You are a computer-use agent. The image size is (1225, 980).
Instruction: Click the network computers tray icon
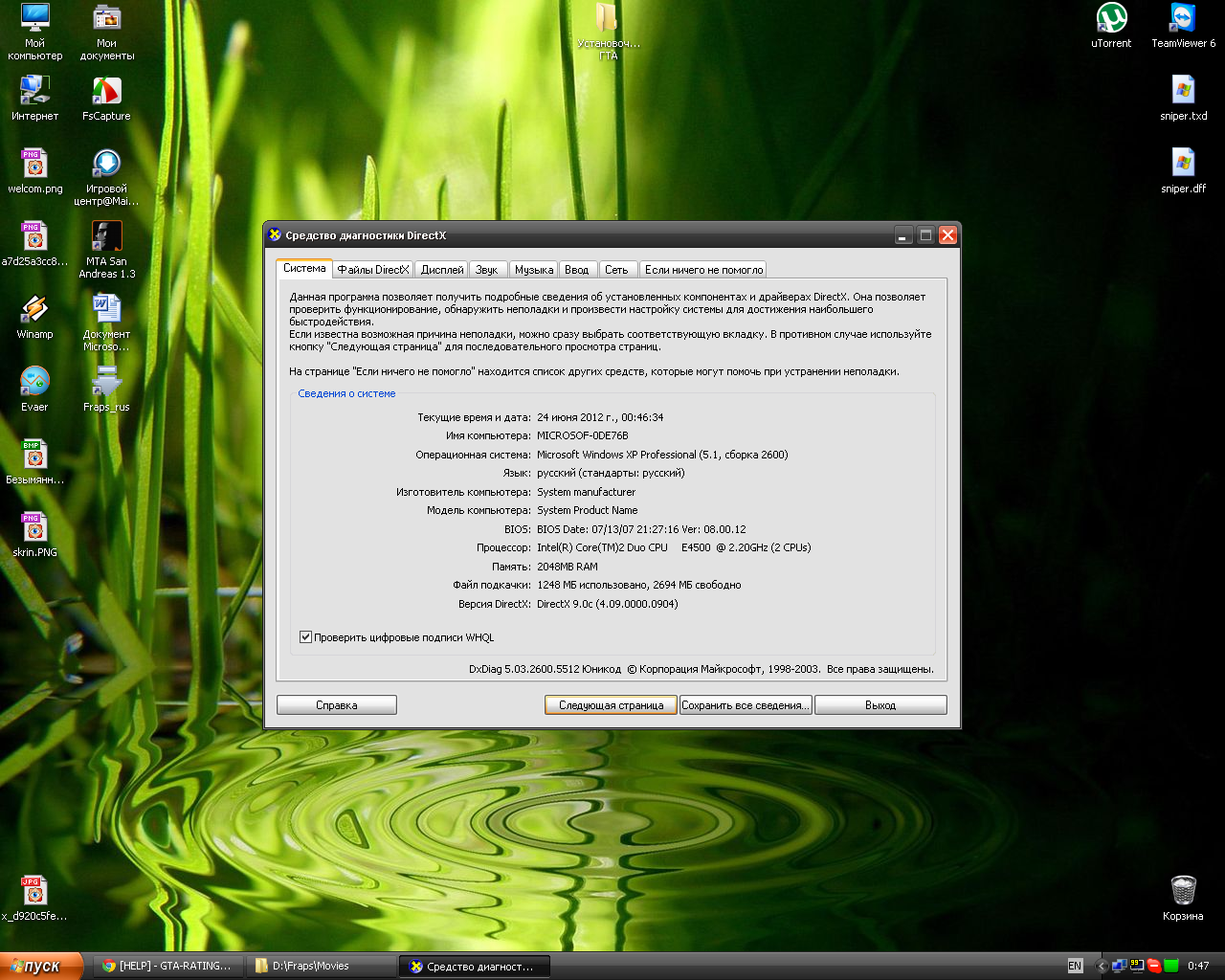(1121, 966)
